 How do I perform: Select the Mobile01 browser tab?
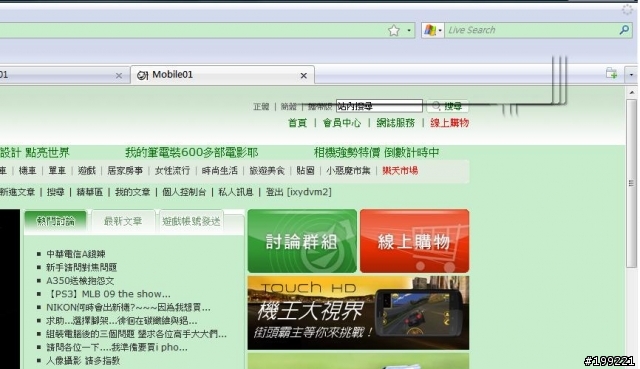pyautogui.click(x=222, y=75)
